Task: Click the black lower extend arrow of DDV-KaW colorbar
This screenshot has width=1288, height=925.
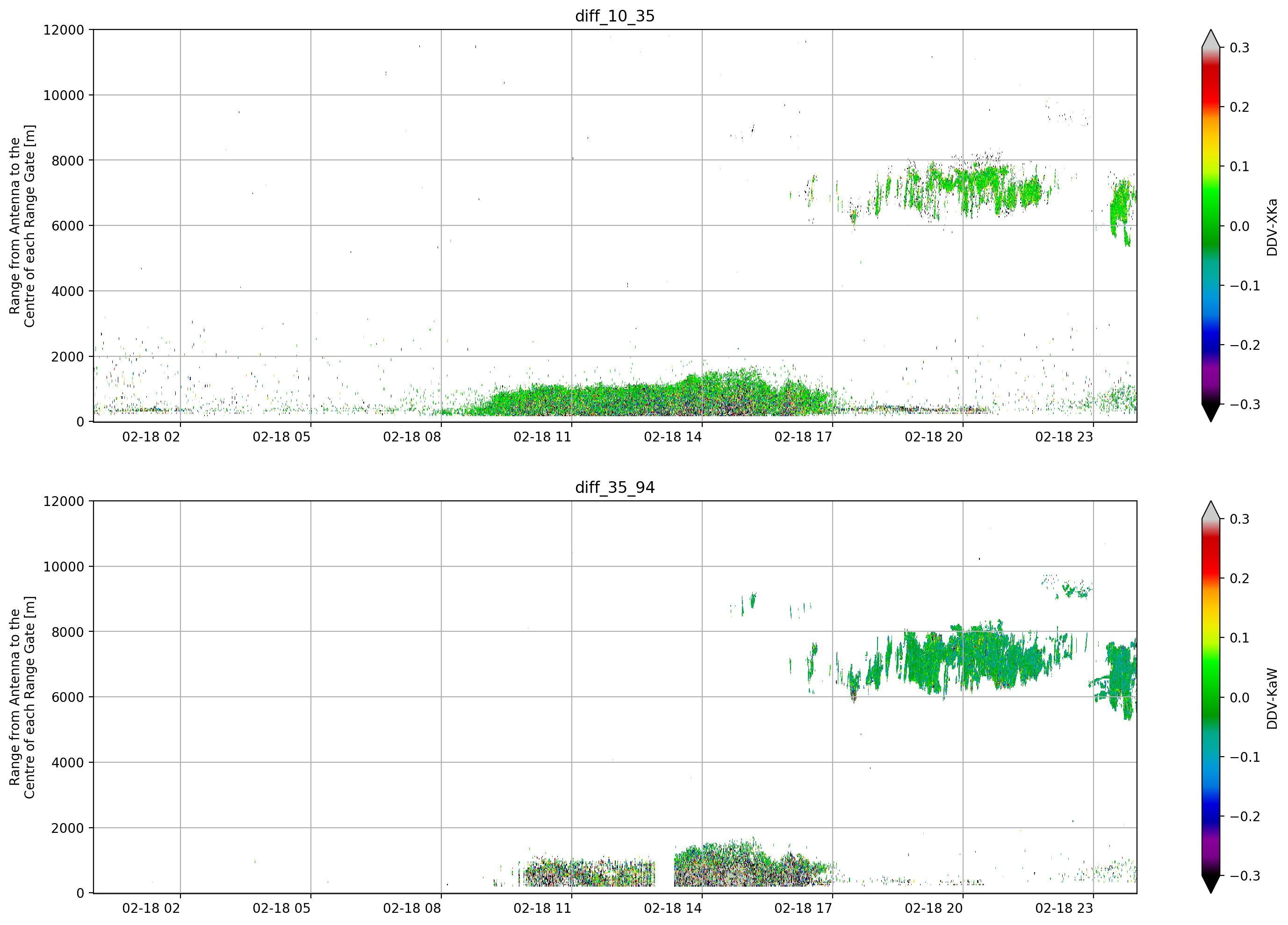Action: [1211, 883]
